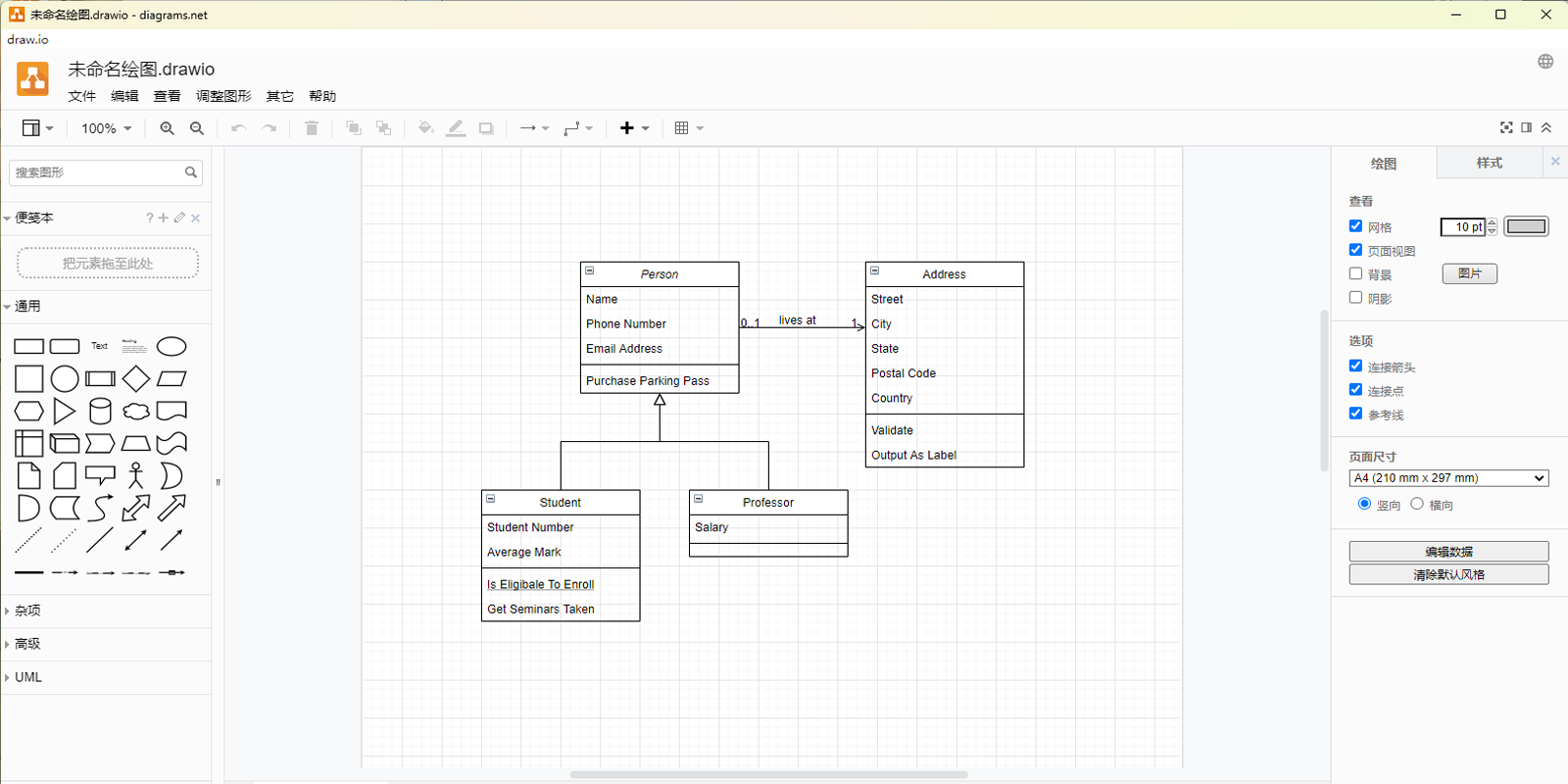1568x784 pixels.
Task: Click the fill color bucket icon
Action: (425, 128)
